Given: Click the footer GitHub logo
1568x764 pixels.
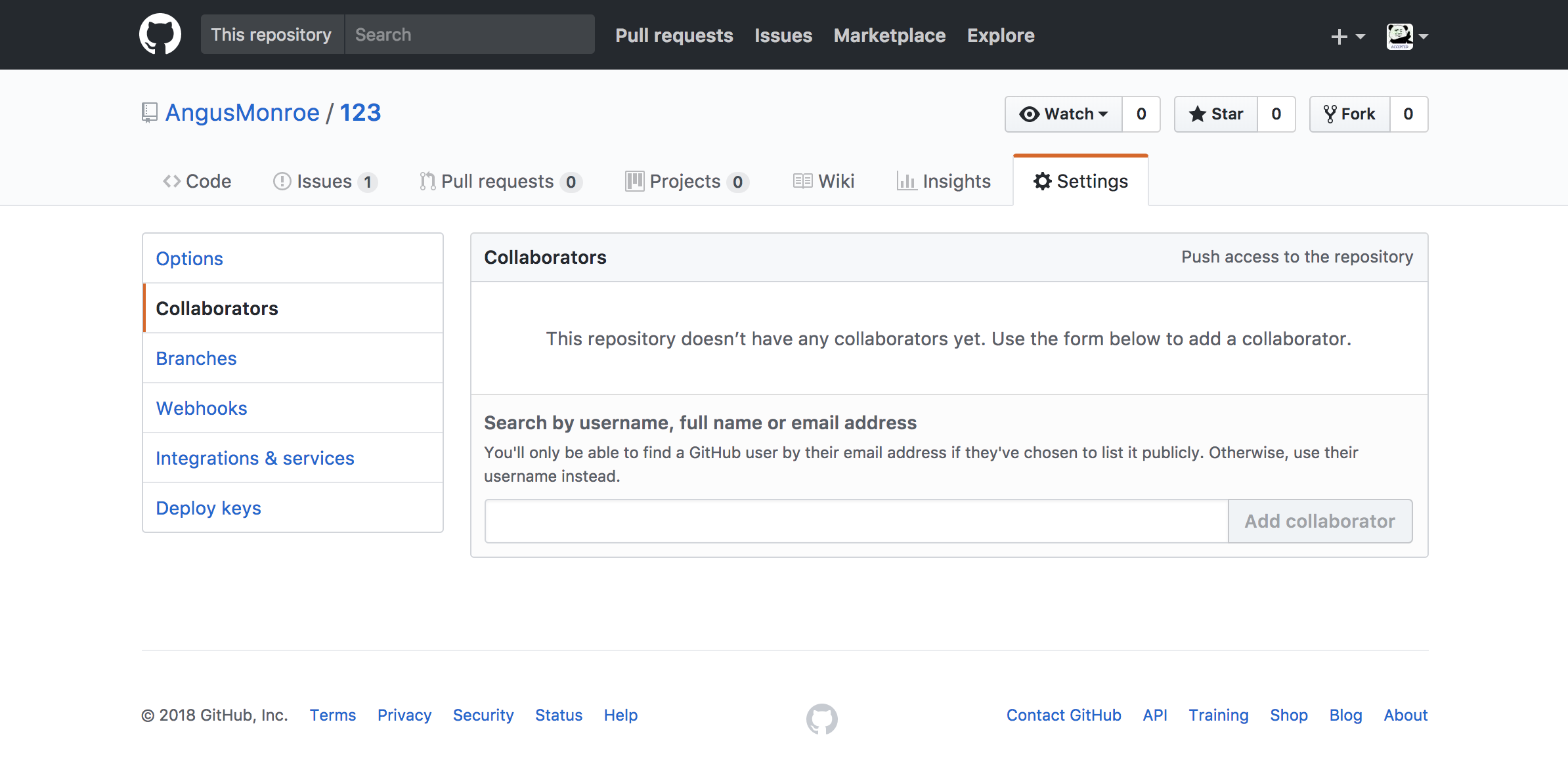Looking at the screenshot, I should pyautogui.click(x=821, y=719).
